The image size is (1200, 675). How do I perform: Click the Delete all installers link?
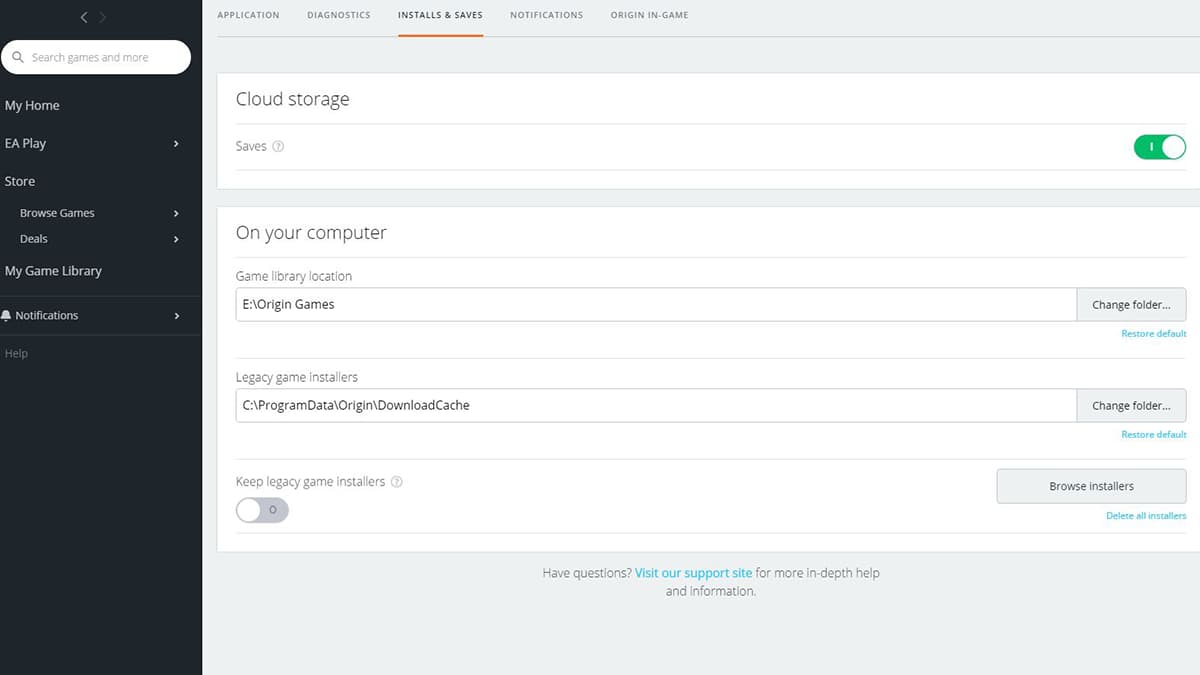(x=1145, y=515)
